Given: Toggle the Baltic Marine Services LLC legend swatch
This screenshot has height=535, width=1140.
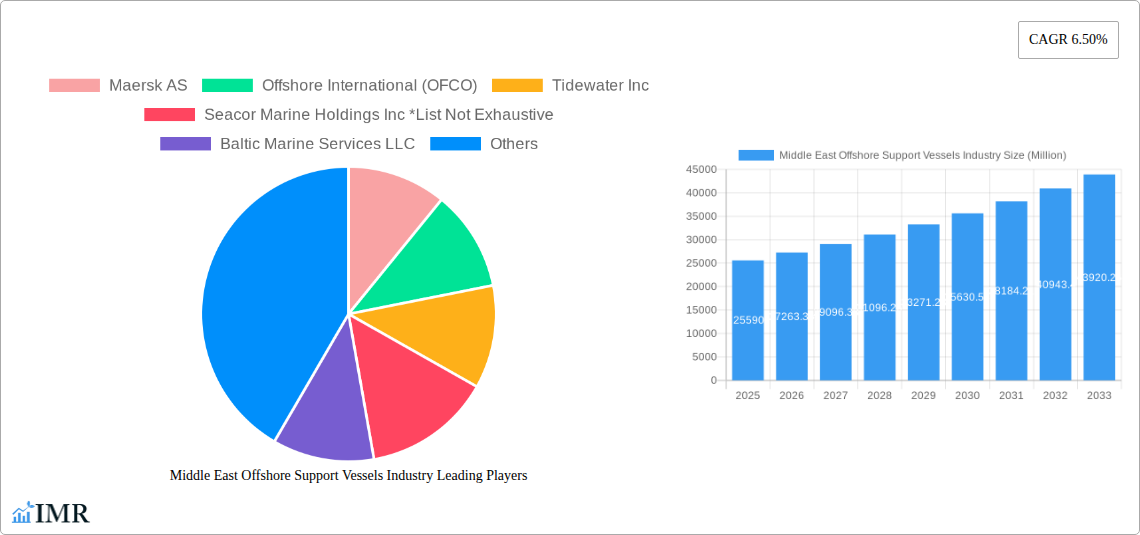Looking at the screenshot, I should 185,144.
